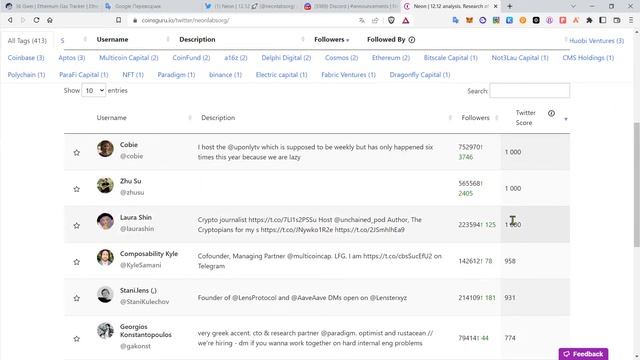Select the All Tags (413) filter
Screen dimensions: 640x360
[x=27, y=41]
